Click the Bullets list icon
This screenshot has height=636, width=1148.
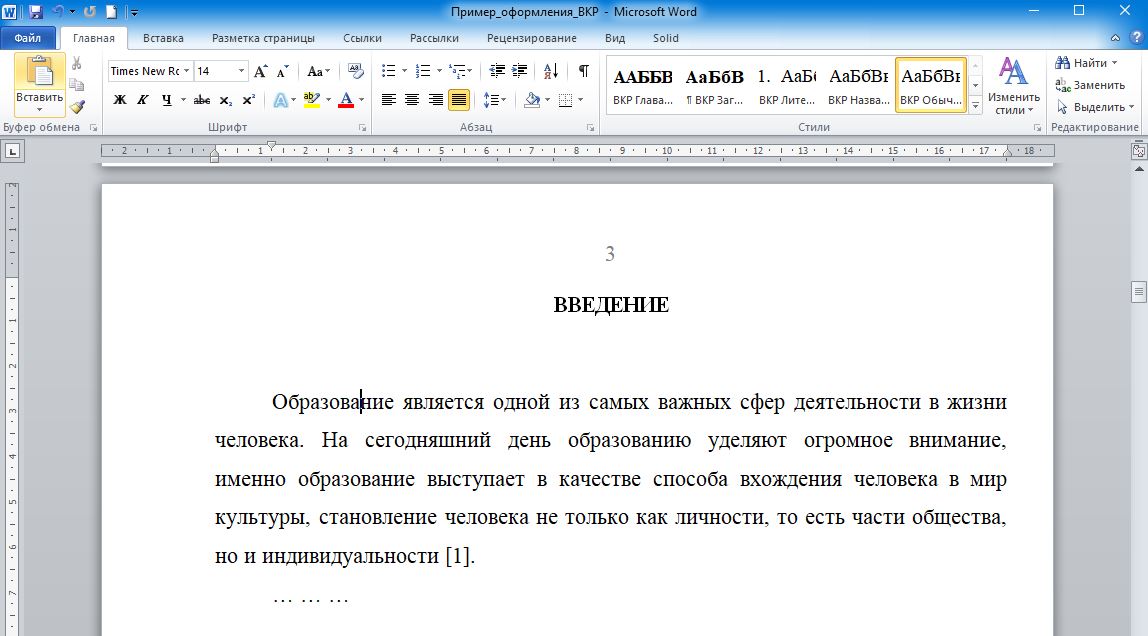388,71
